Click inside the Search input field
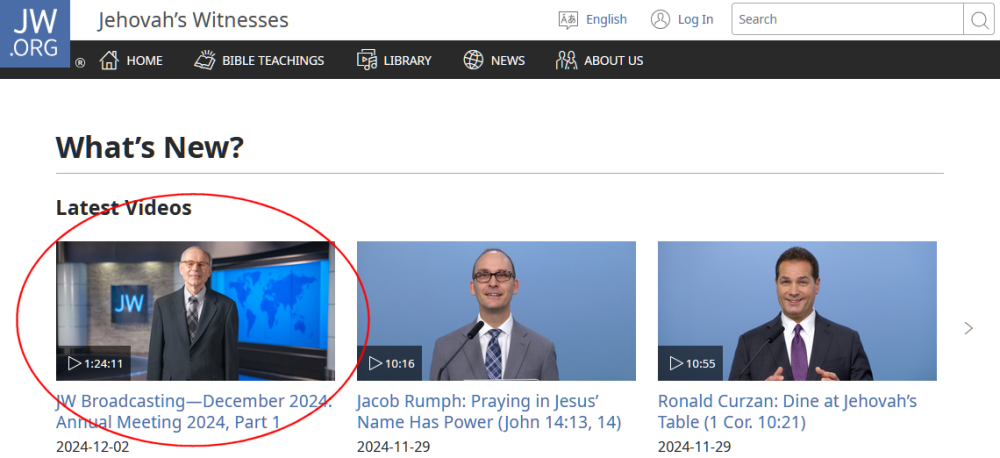Viewport: 1000px width, 458px height. point(847,19)
